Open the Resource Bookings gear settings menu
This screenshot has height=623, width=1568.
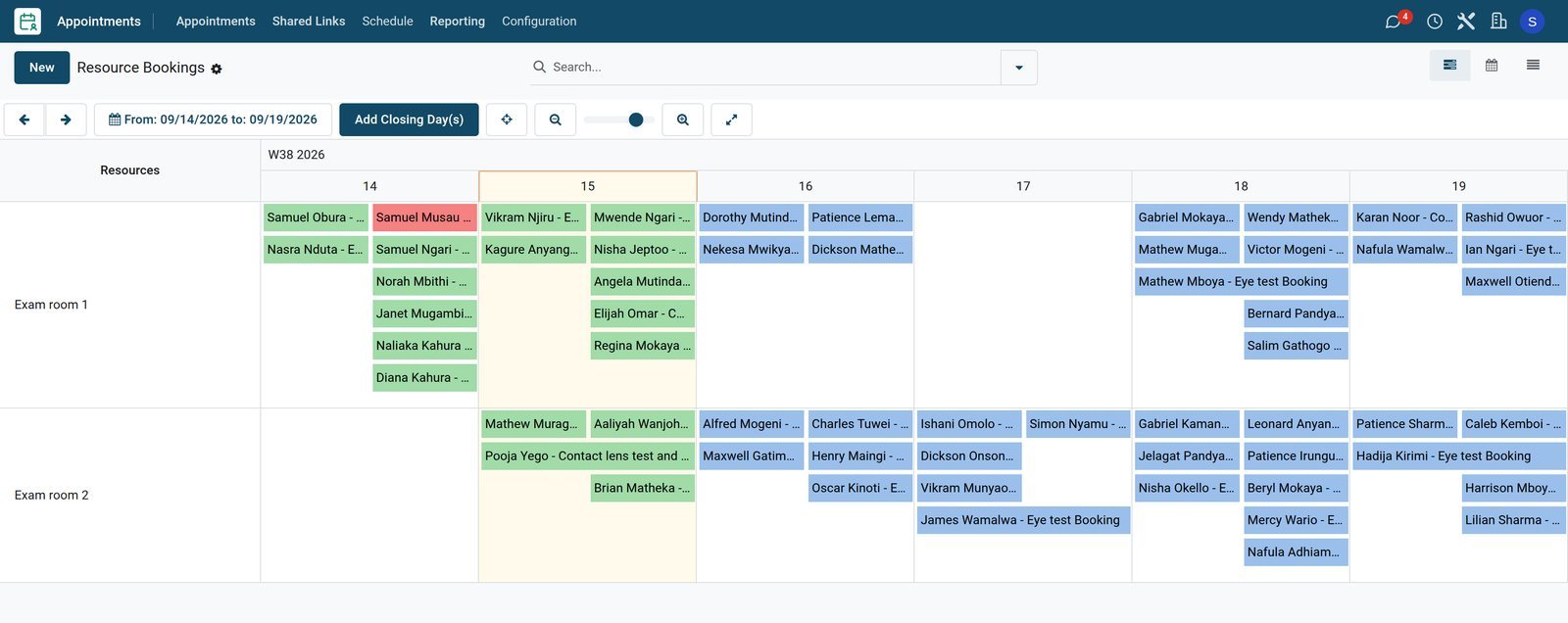[217, 69]
